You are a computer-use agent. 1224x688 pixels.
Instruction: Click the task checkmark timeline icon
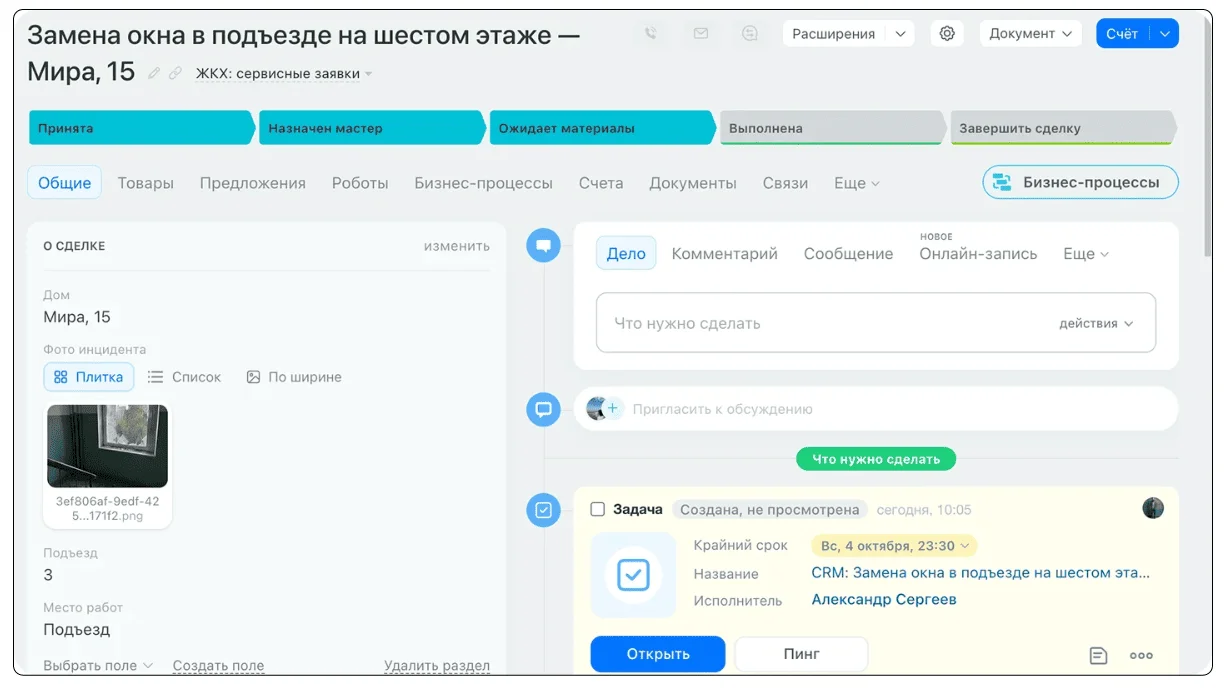543,511
